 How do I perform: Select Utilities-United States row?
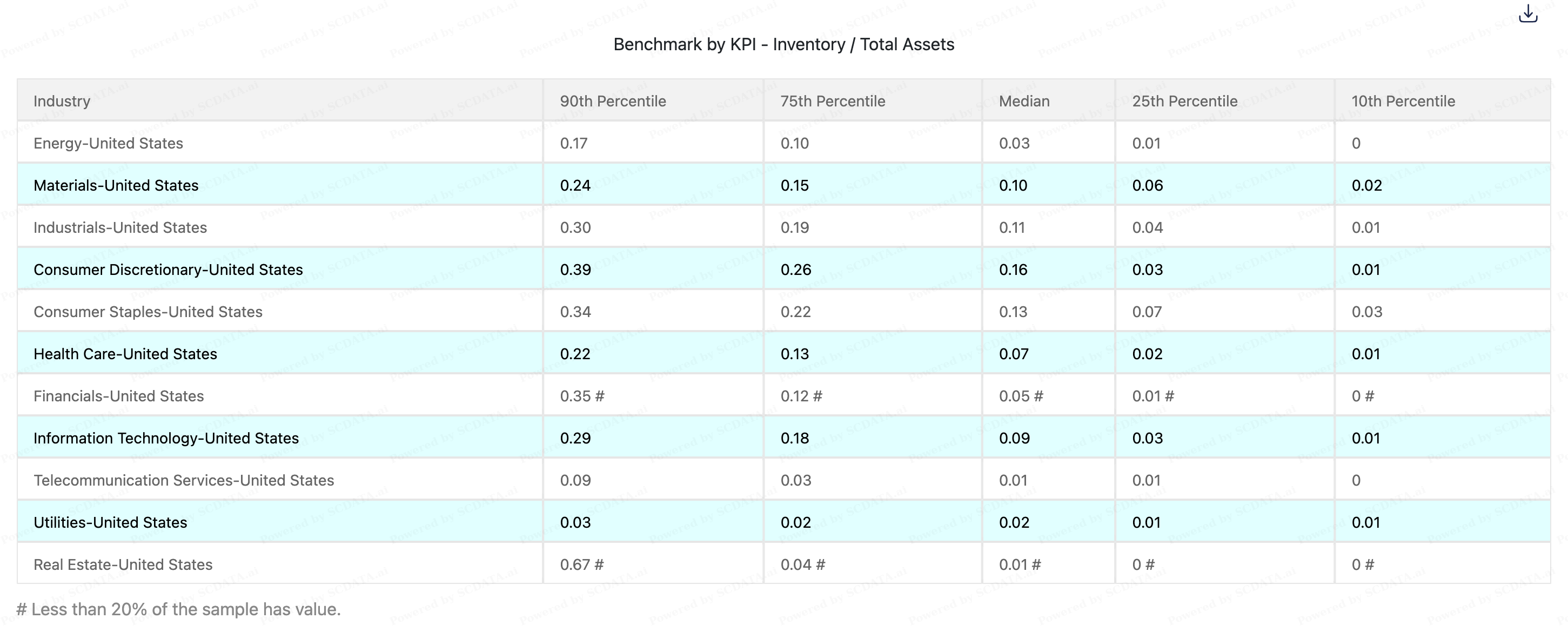pyautogui.click(x=110, y=522)
